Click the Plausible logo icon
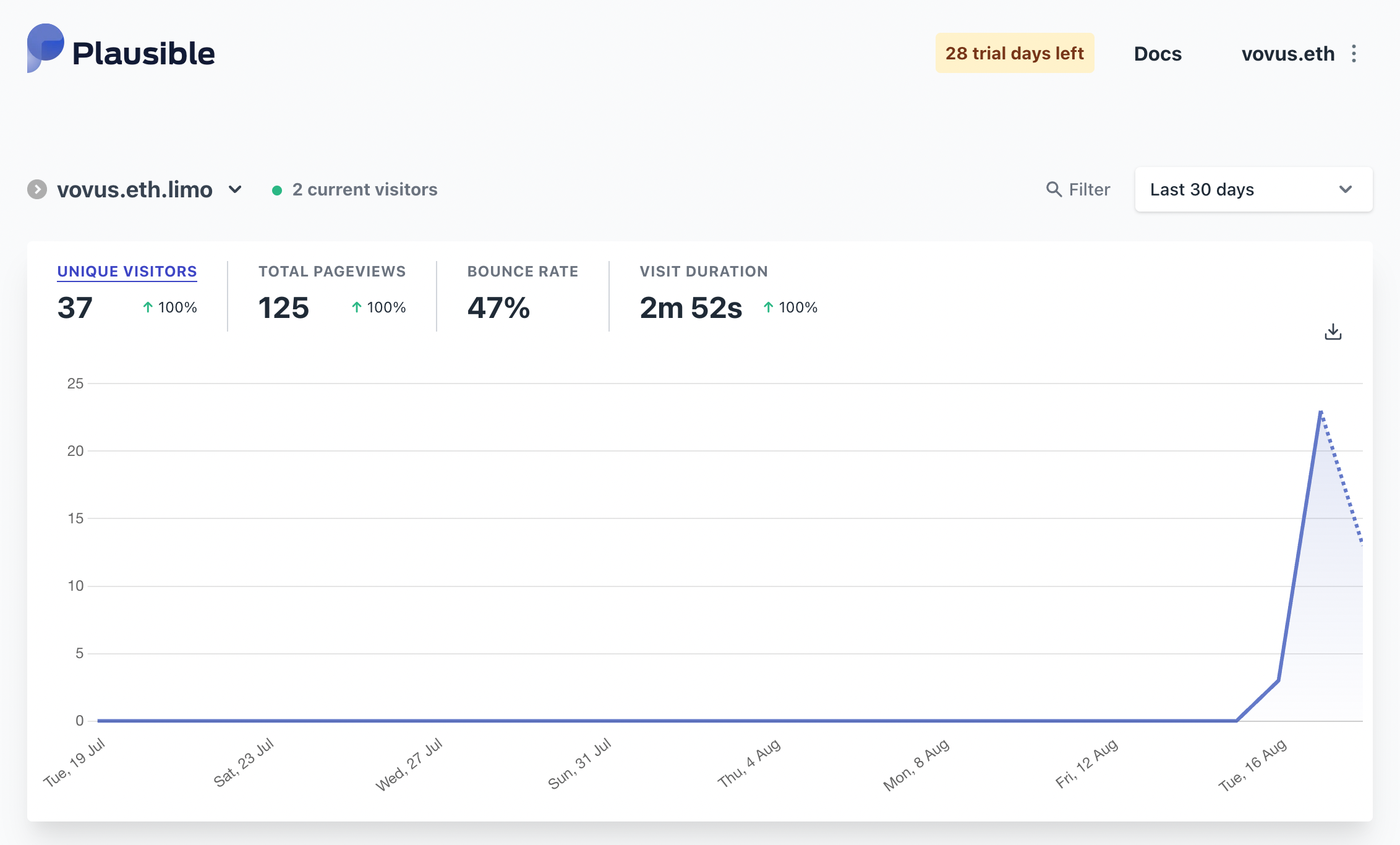This screenshot has height=845, width=1400. 46,48
